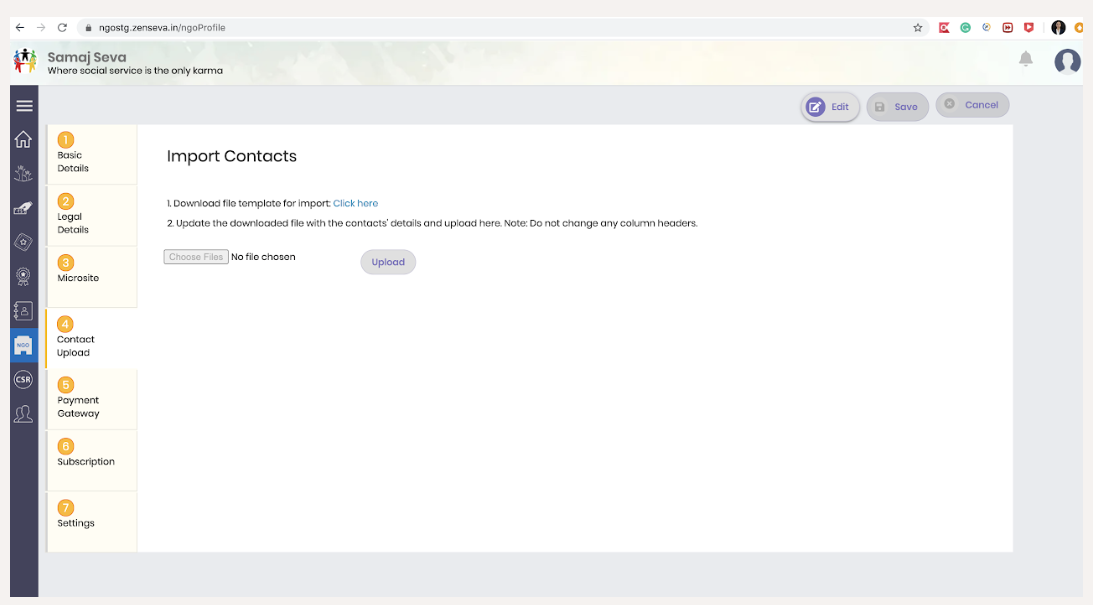Open the red shield extension icon
Image resolution: width=1093 pixels, height=605 pixels.
[x=1029, y=28]
